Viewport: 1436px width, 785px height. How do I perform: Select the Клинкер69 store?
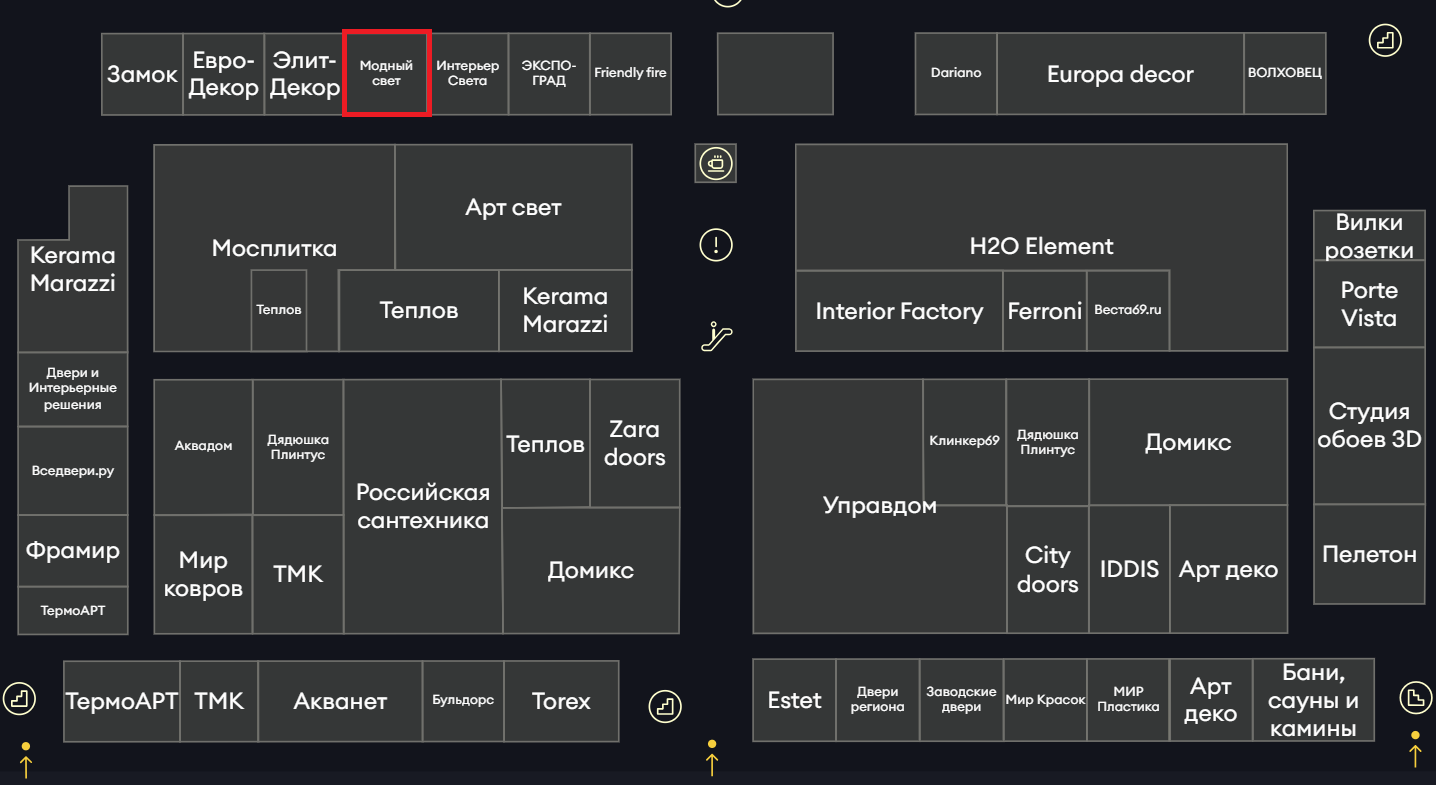click(x=964, y=442)
